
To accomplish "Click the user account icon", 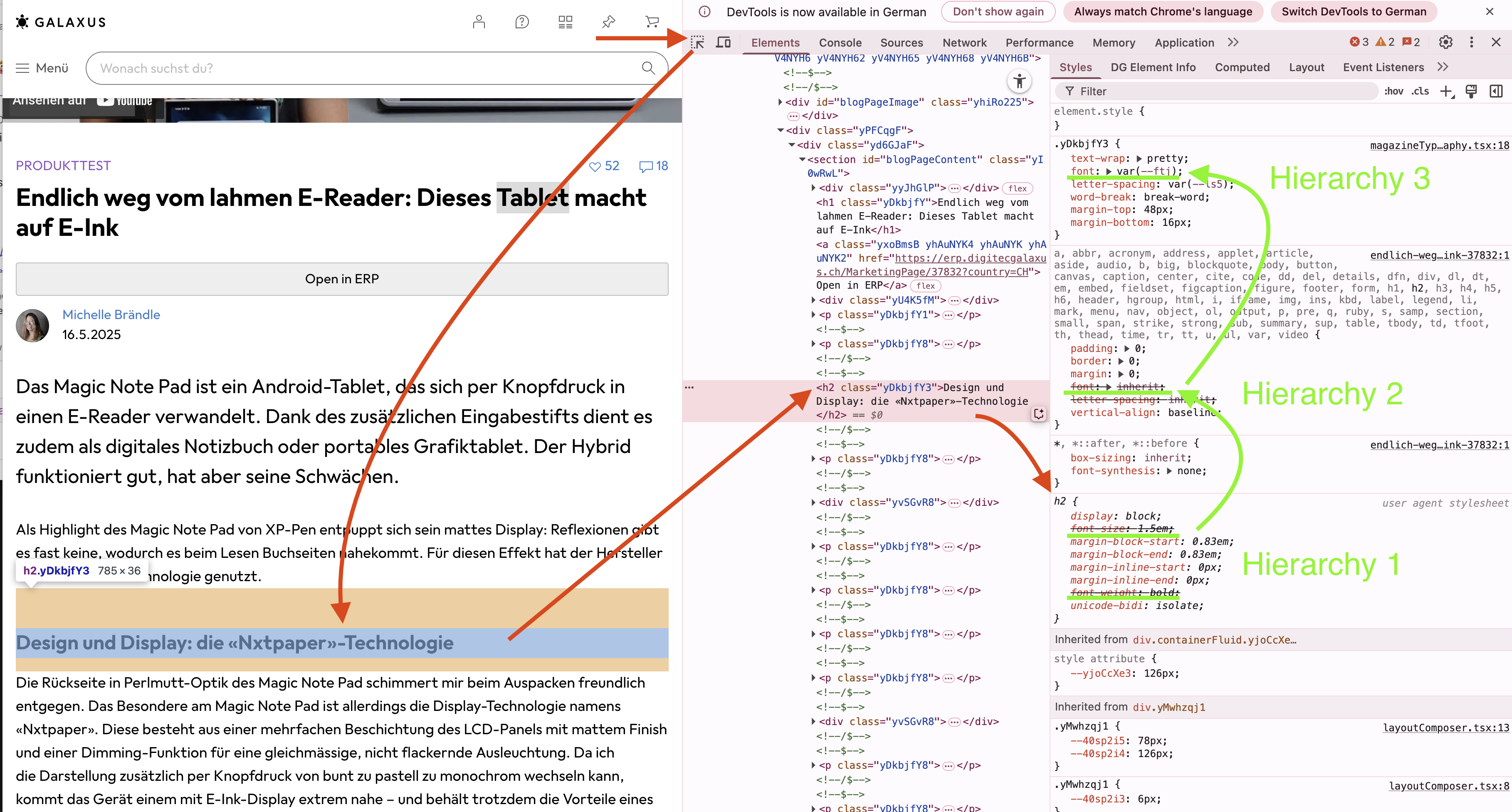I will click(479, 22).
